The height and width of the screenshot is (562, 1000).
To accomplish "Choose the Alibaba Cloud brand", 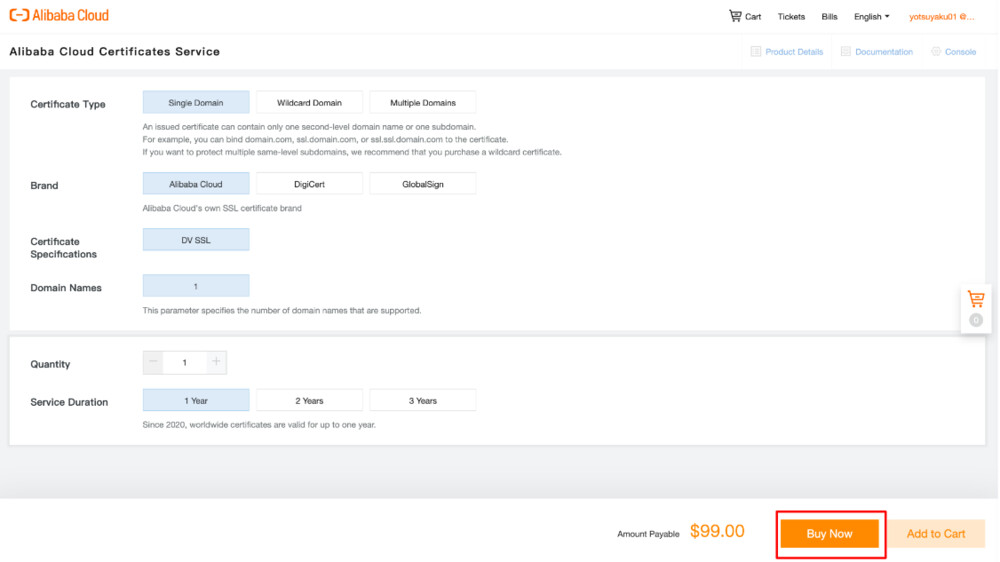I will [196, 184].
